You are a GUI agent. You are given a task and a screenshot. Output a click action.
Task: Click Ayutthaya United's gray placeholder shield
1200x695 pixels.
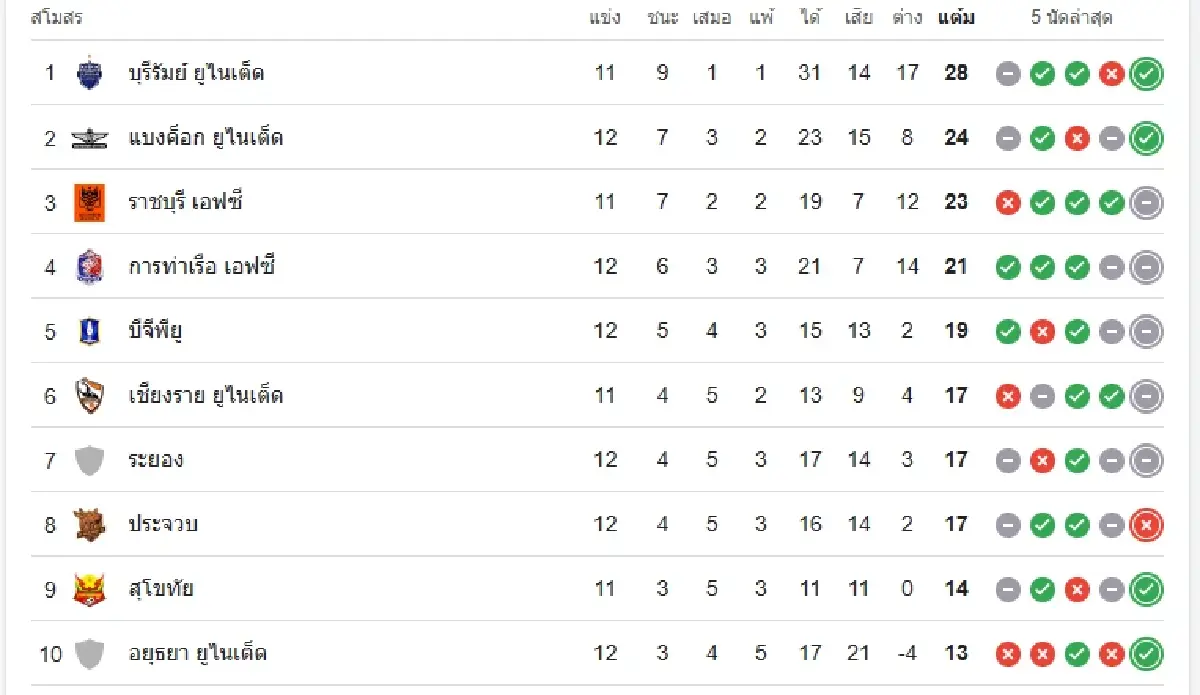click(89, 654)
